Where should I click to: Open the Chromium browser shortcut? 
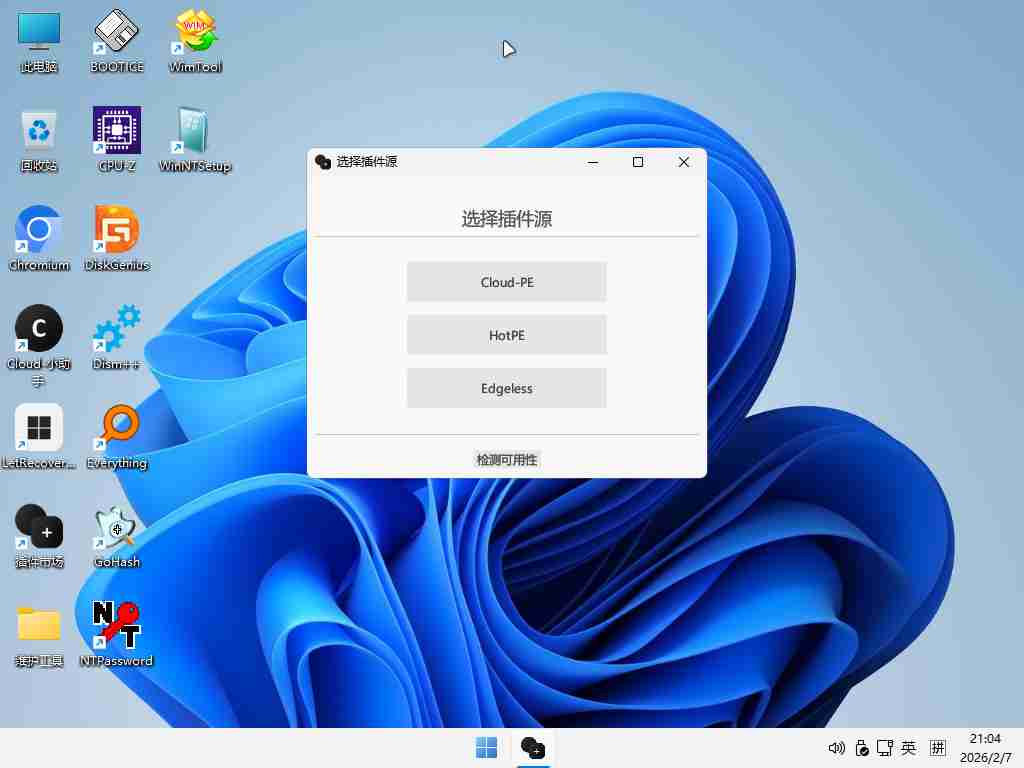(39, 231)
